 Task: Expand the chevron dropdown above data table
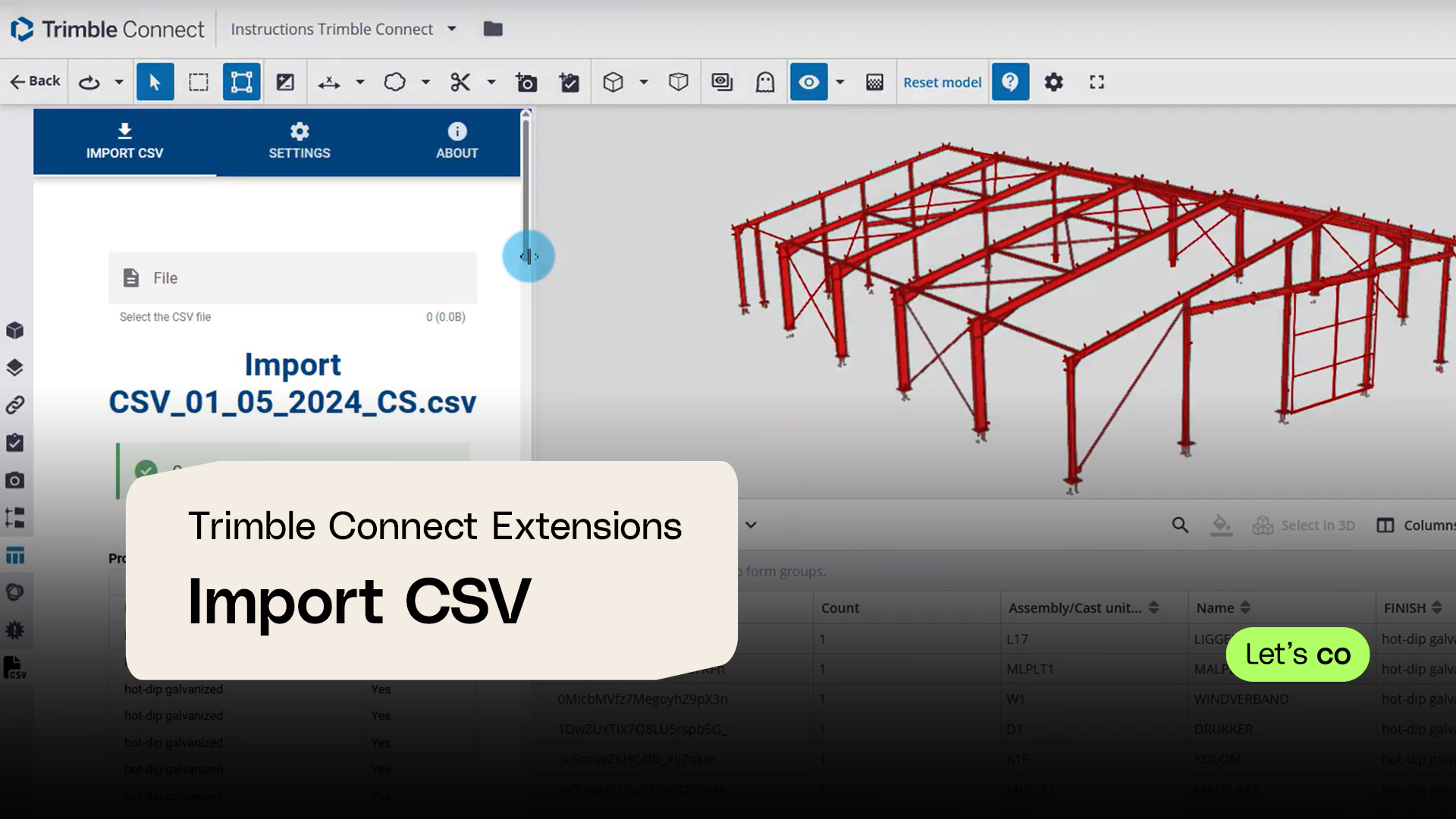(751, 525)
